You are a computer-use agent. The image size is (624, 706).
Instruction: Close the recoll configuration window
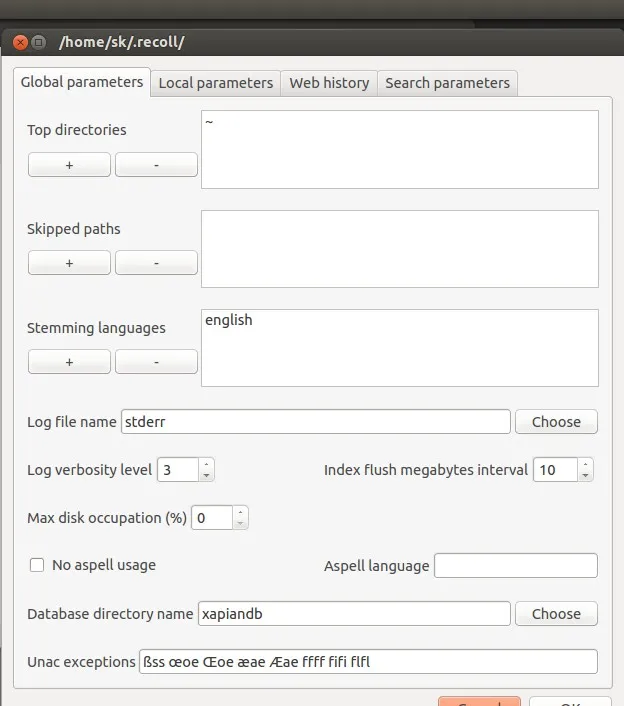(19, 42)
